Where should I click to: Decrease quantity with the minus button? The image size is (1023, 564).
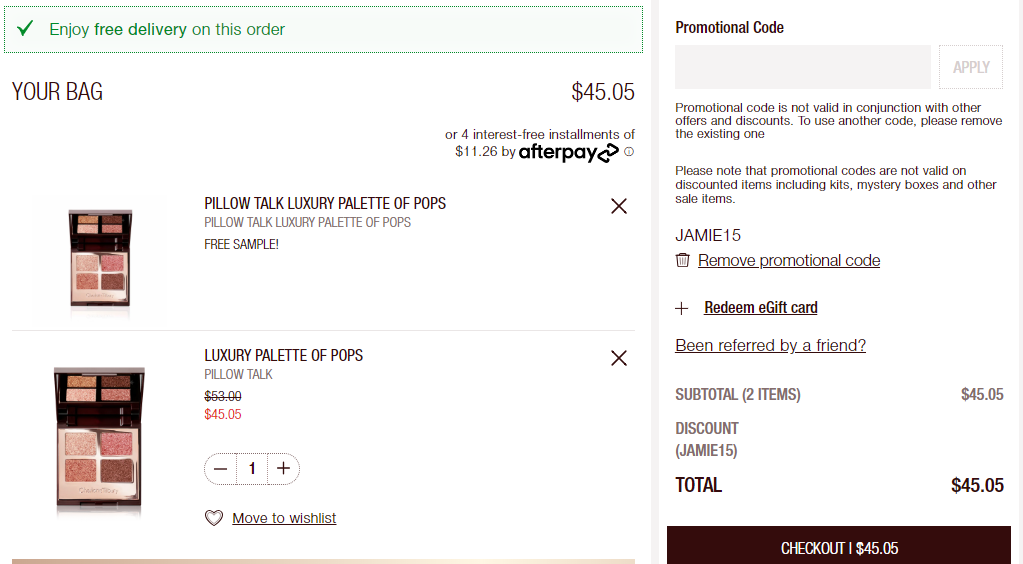(x=221, y=469)
